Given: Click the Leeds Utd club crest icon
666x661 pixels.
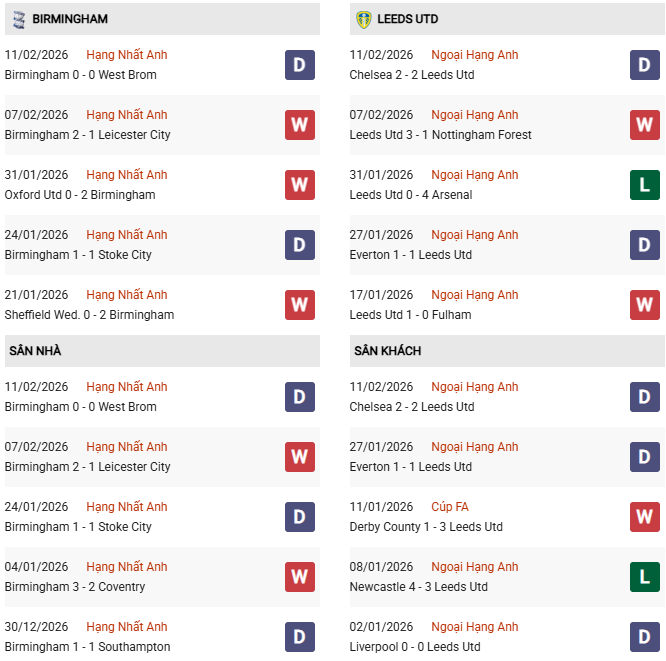Looking at the screenshot, I should click(363, 19).
